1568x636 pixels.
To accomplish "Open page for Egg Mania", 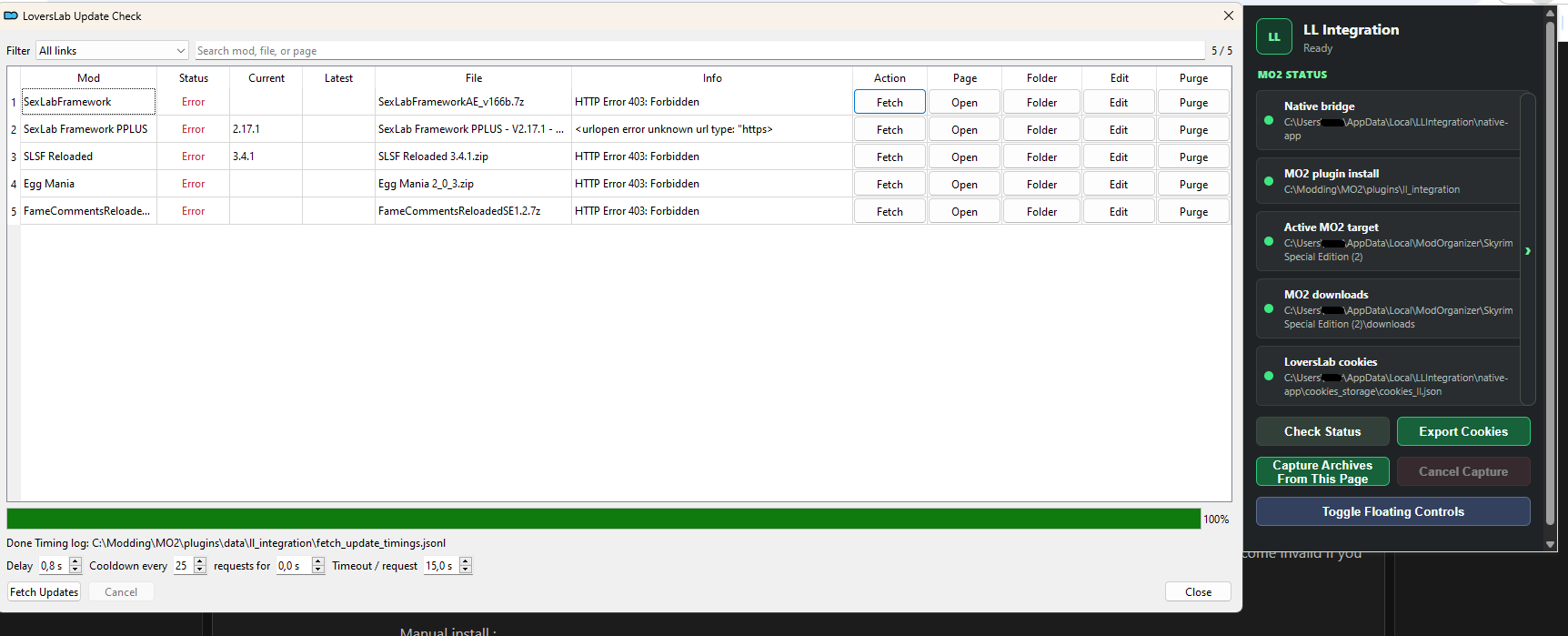I will tap(964, 184).
